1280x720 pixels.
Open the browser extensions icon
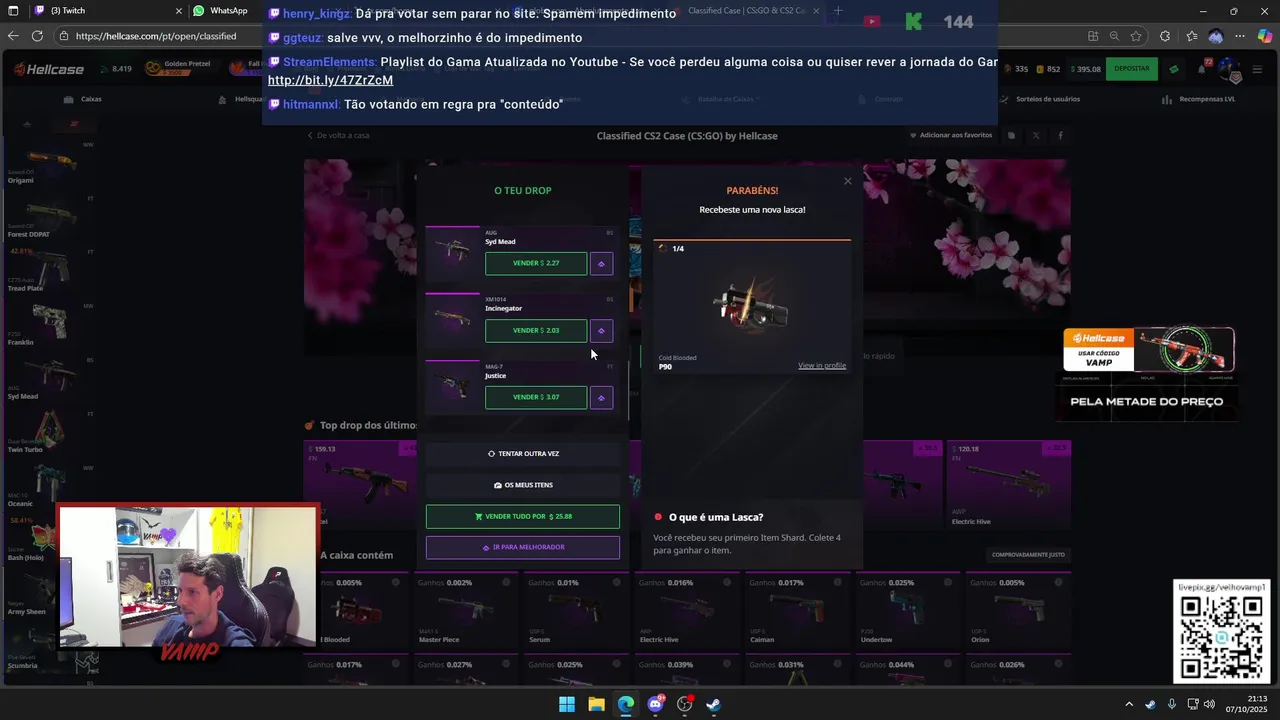tap(1165, 36)
